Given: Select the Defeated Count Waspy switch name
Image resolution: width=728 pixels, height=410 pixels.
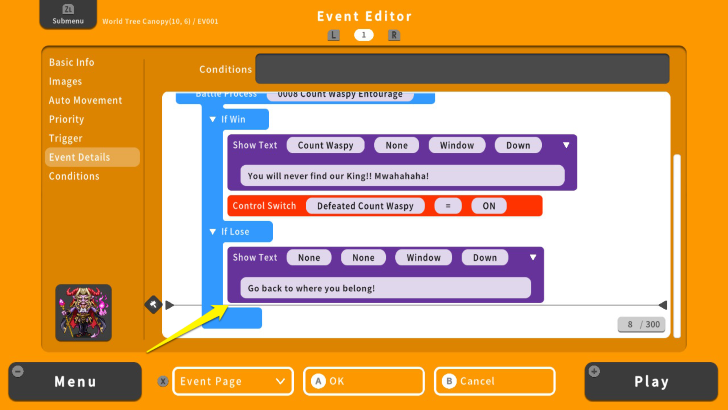Looking at the screenshot, I should [364, 206].
